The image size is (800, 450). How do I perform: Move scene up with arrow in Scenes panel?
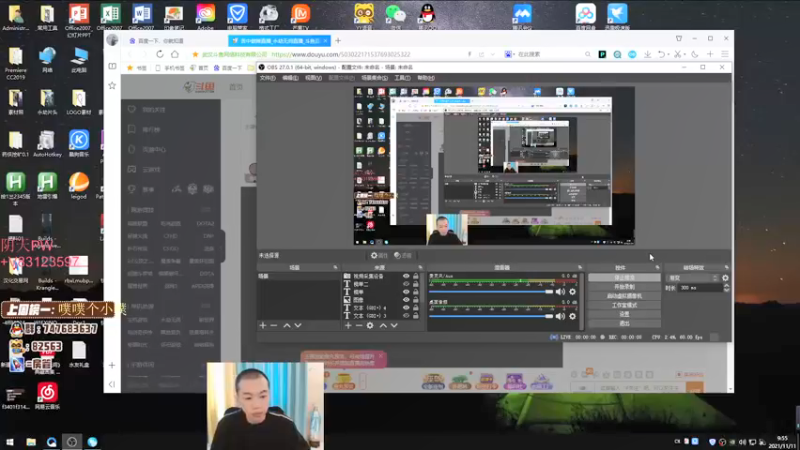point(287,326)
